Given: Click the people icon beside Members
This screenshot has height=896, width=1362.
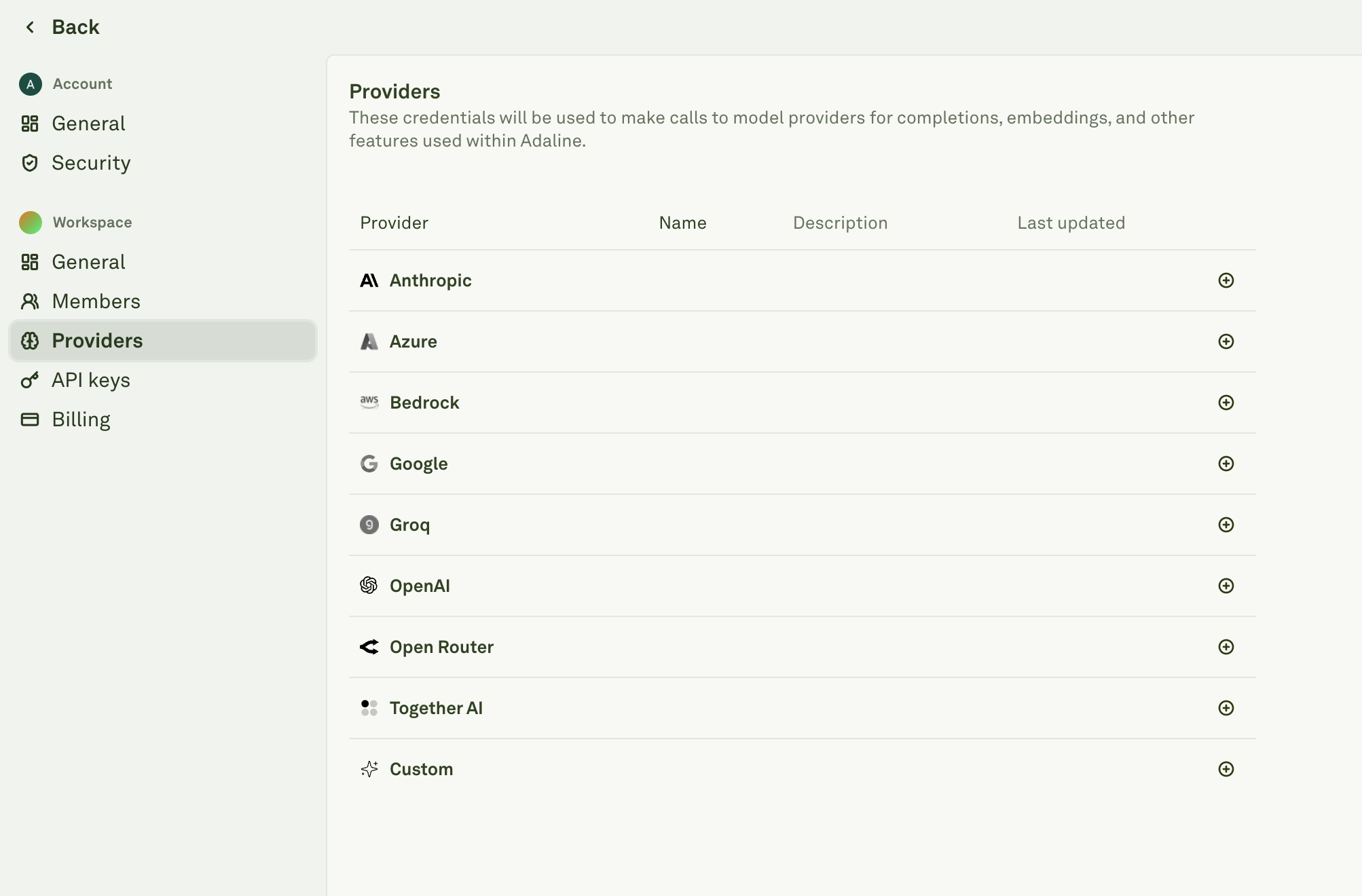Looking at the screenshot, I should click(30, 301).
